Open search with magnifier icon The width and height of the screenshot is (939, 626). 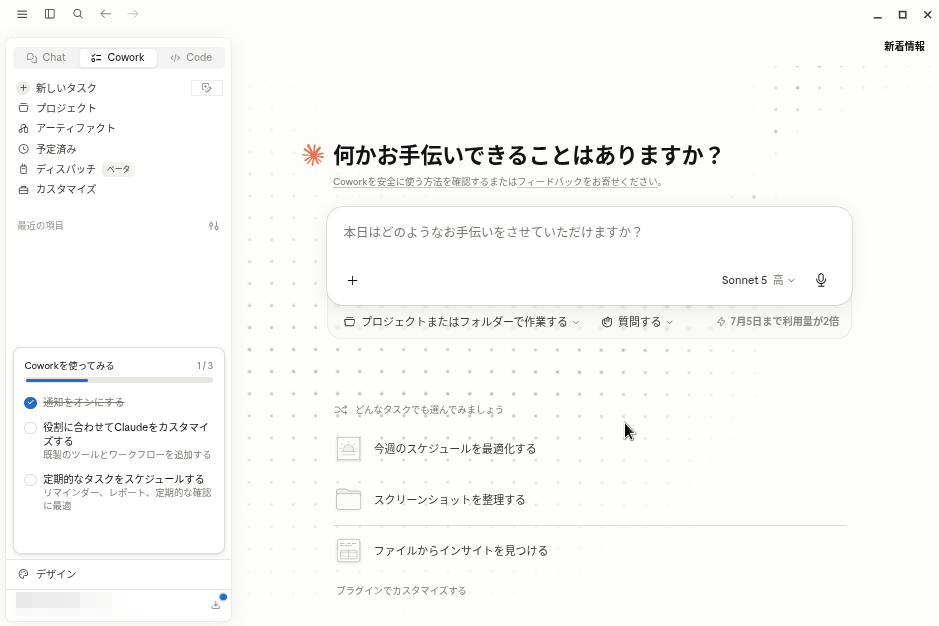click(78, 14)
